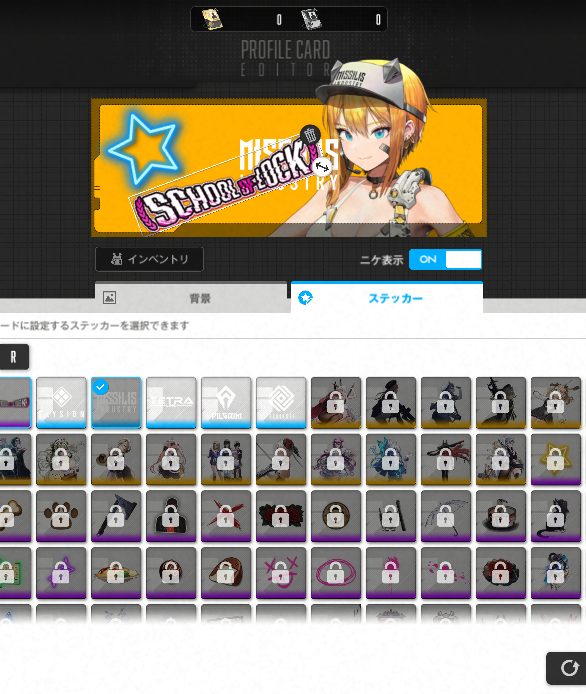The image size is (586, 694).
Task: Select the blue neon star sticker on the card
Action: (143, 149)
